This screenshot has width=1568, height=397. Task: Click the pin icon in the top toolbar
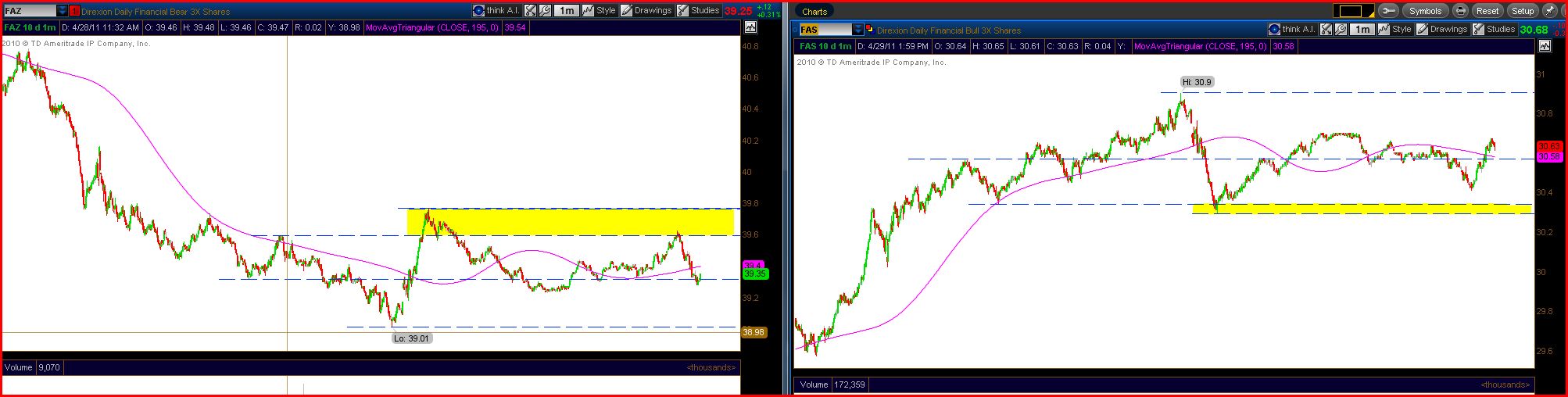[x=1549, y=11]
